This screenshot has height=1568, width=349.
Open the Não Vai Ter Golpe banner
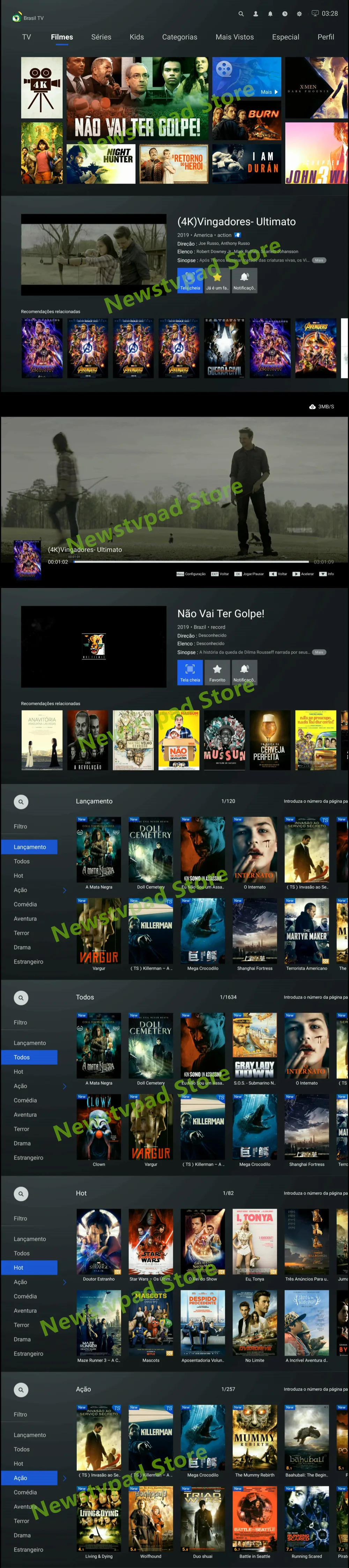(x=138, y=99)
